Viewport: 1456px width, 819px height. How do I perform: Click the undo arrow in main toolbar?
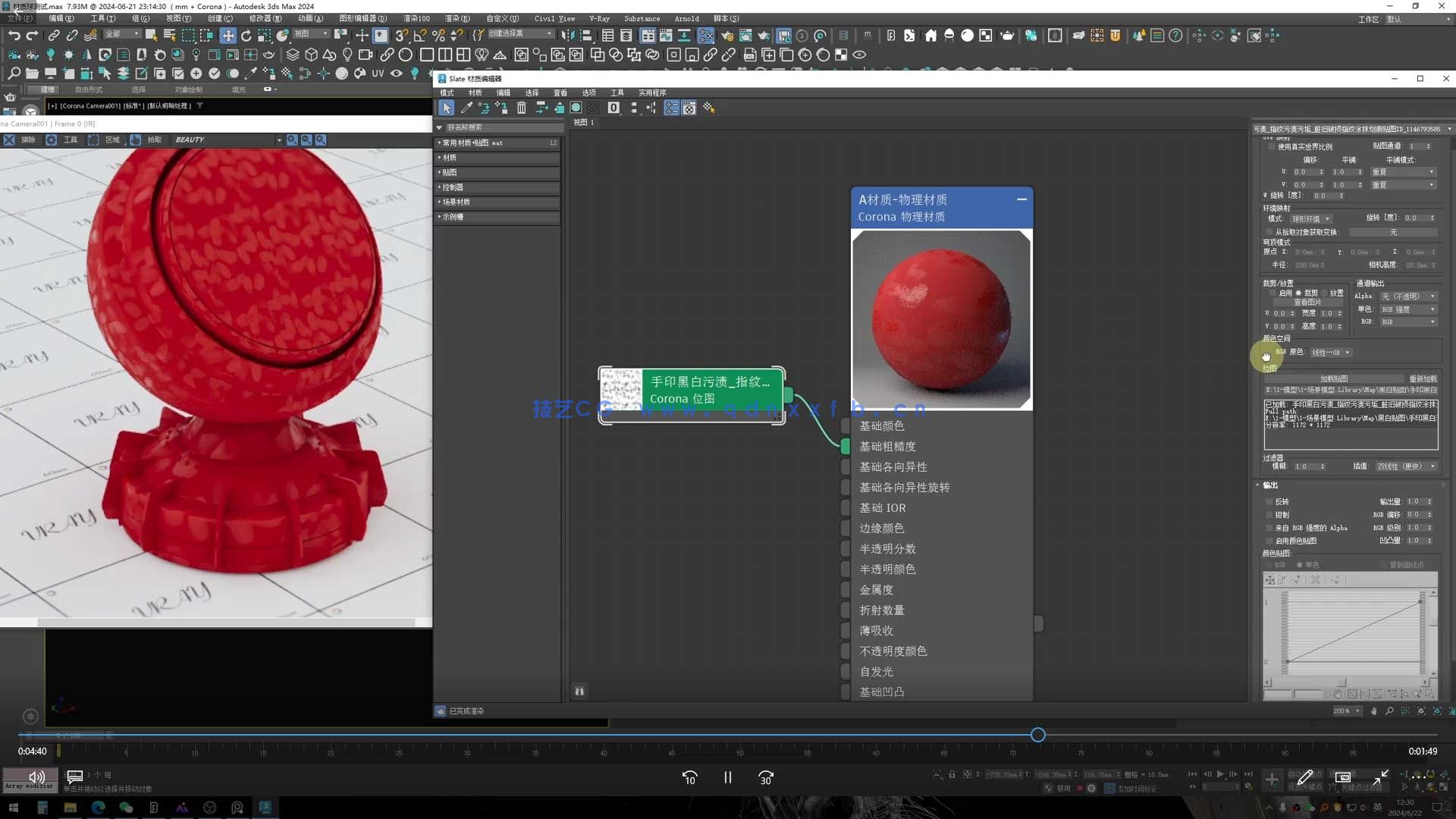coord(14,36)
